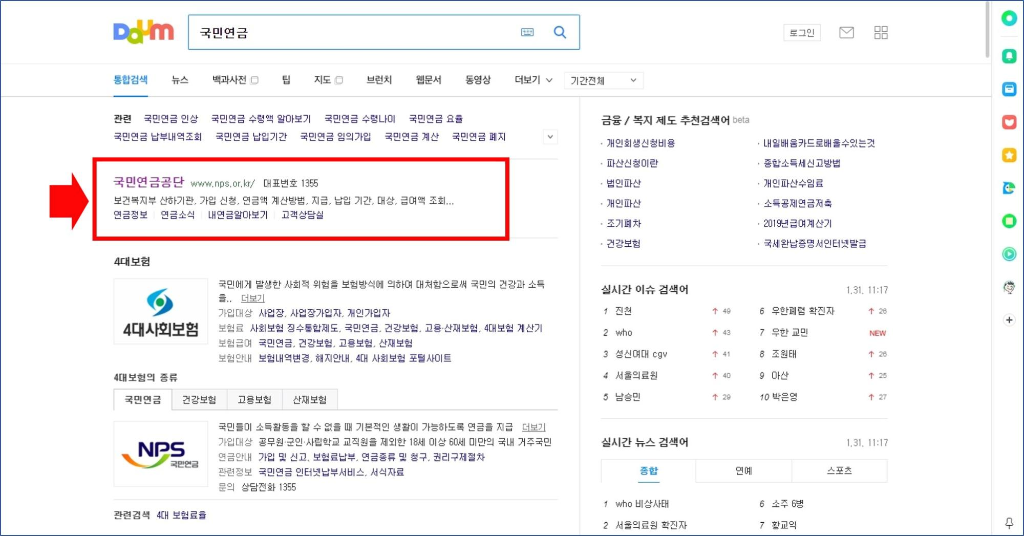Open the 동영상 tab
The height and width of the screenshot is (536, 1024).
tap(478, 80)
